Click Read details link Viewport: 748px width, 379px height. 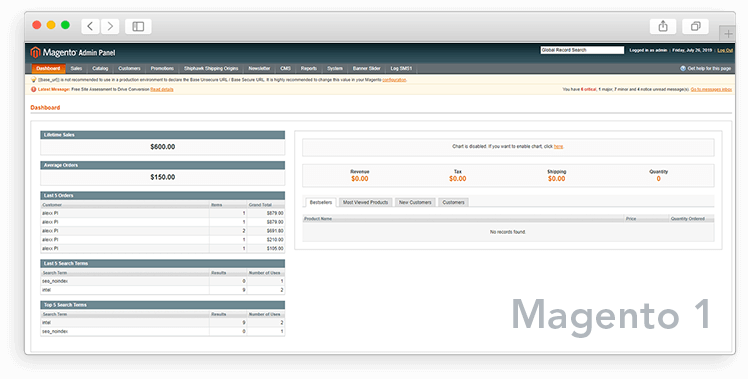(162, 89)
